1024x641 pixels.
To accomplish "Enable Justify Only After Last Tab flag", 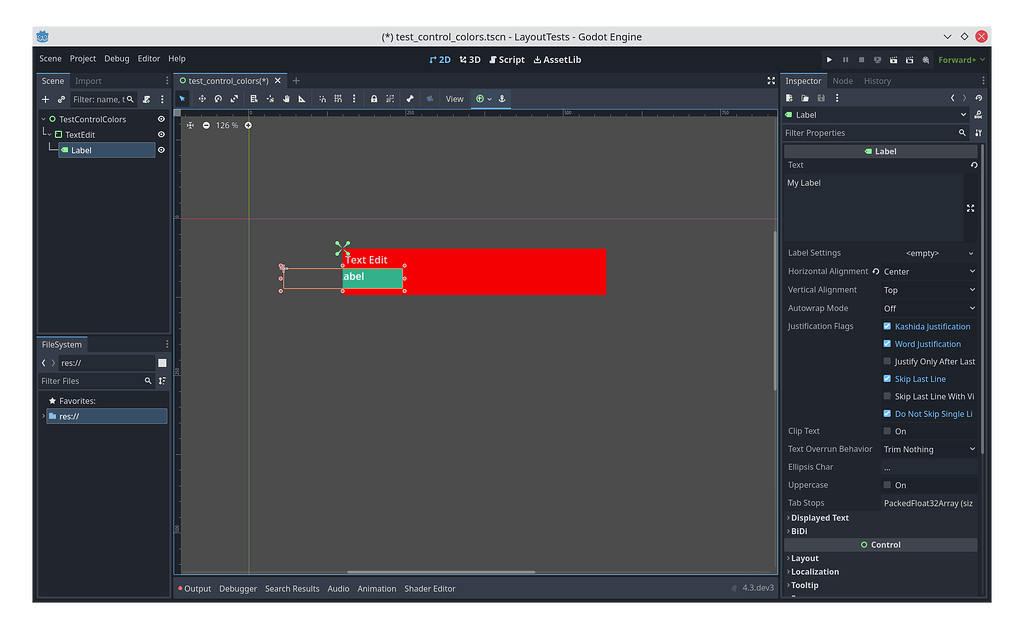I will [x=887, y=361].
